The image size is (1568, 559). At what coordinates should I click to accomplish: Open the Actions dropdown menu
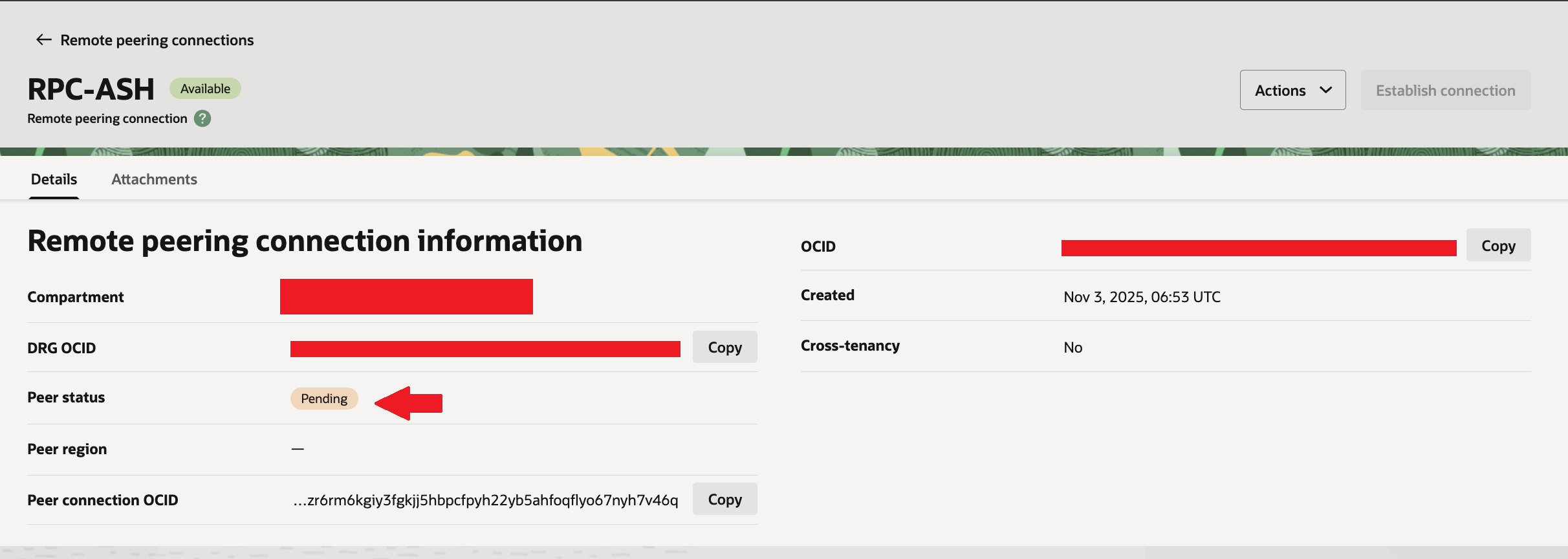1292,91
